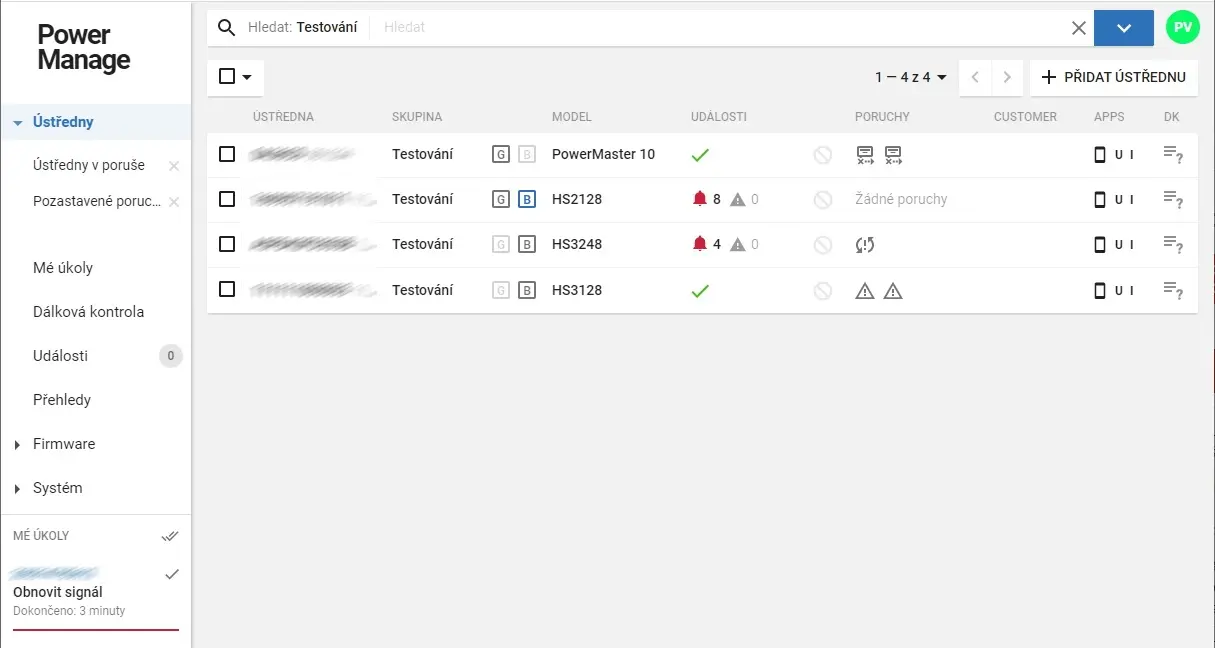The height and width of the screenshot is (648, 1215).
Task: Collapse the Ústředny sidebar section
Action: click(x=18, y=123)
